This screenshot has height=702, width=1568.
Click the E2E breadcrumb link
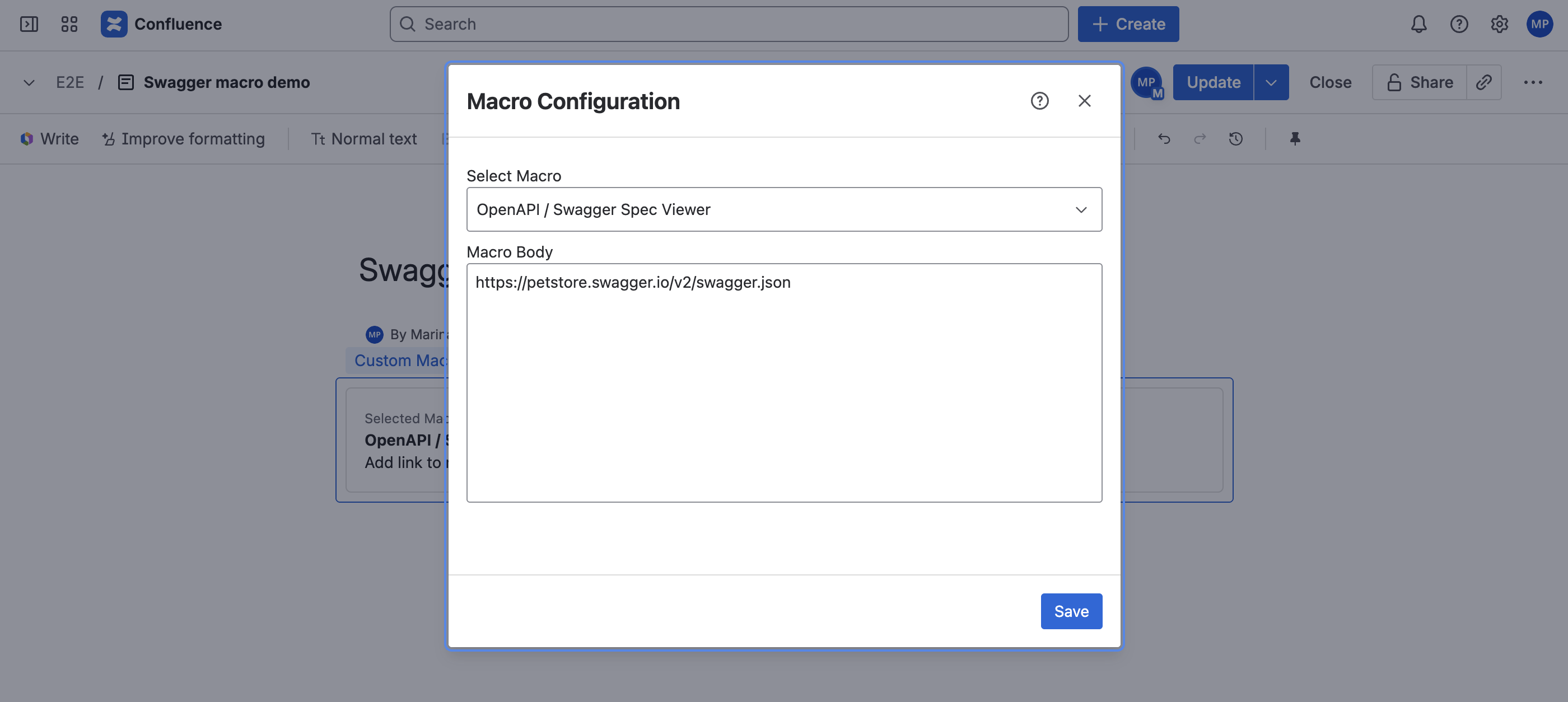[x=70, y=82]
